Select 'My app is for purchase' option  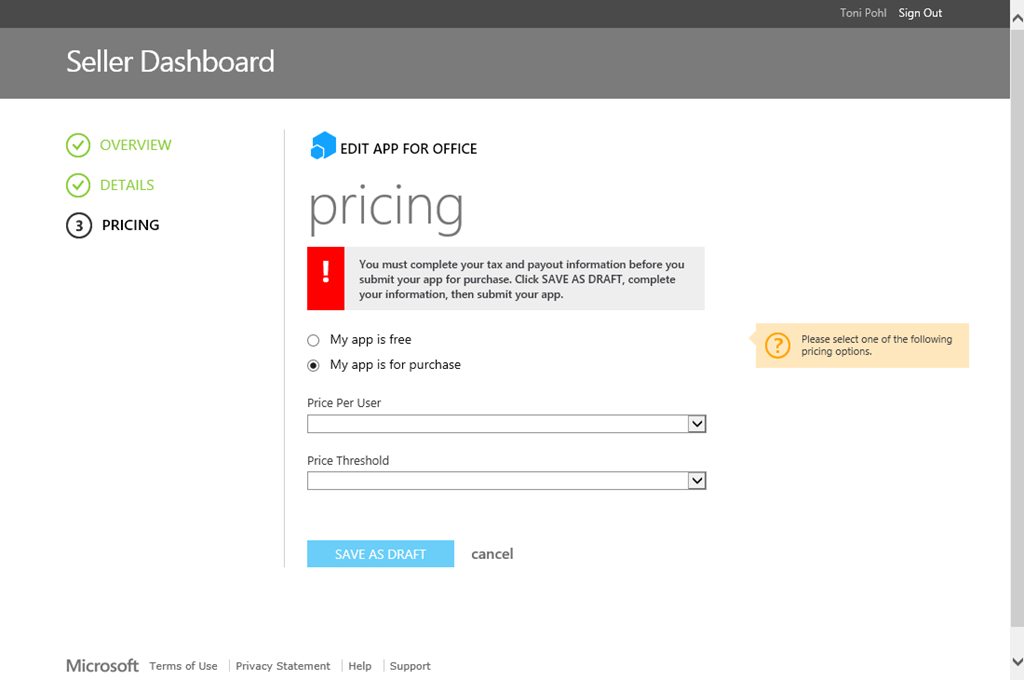314,365
